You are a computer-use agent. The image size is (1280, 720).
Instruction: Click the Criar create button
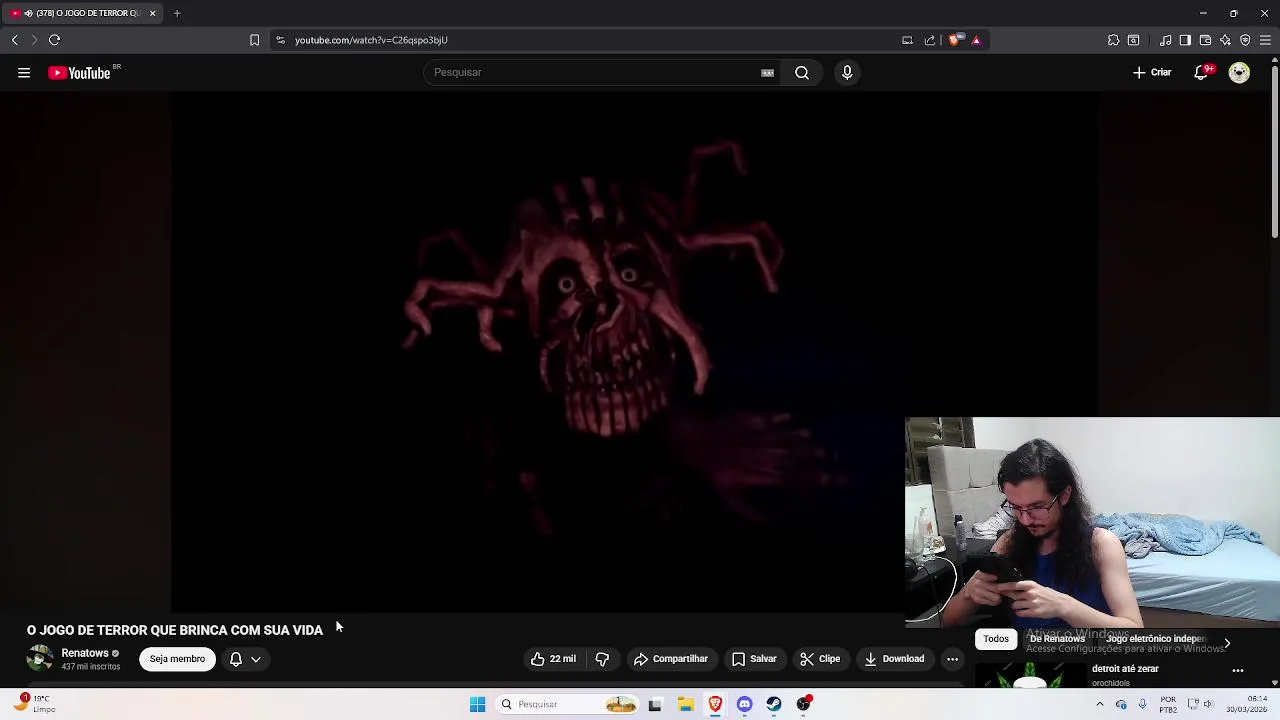pos(1152,72)
